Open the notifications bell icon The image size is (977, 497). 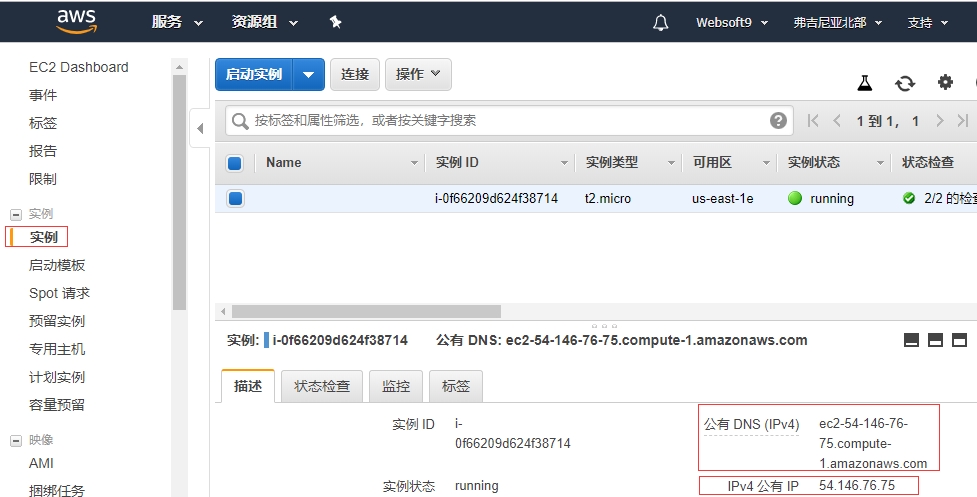[x=660, y=22]
